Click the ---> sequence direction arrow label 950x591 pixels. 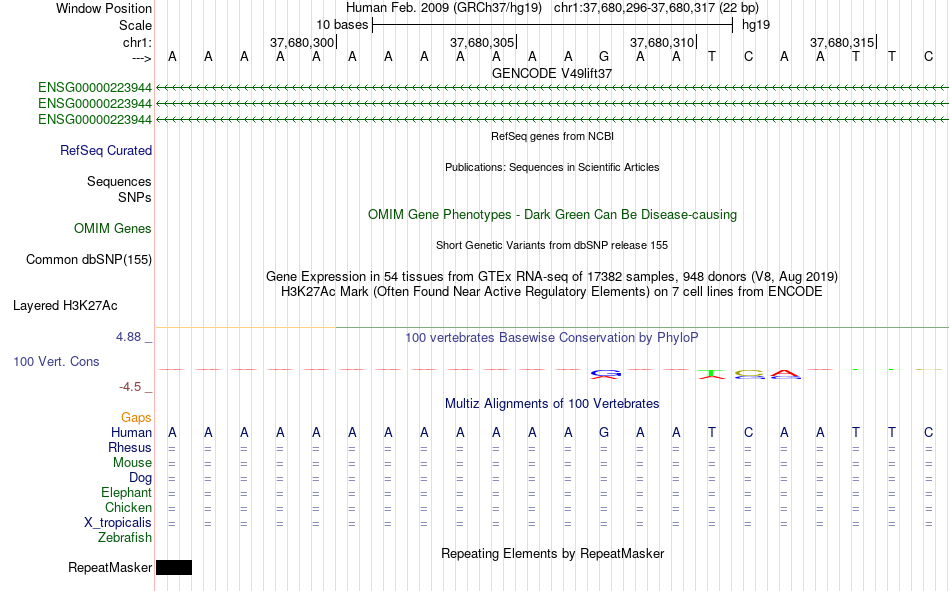pos(141,58)
